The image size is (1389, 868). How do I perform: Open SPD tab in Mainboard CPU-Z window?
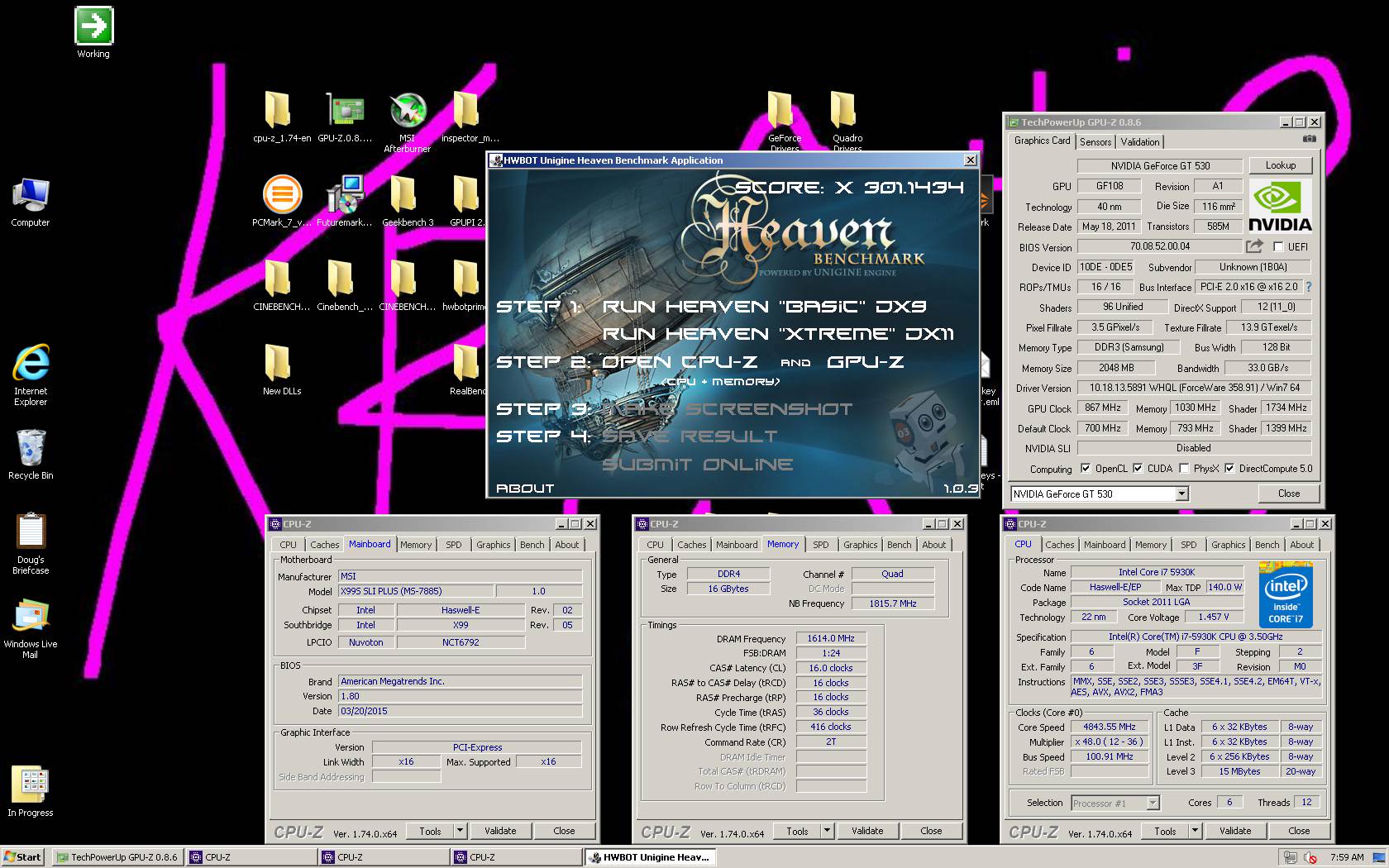tap(454, 545)
